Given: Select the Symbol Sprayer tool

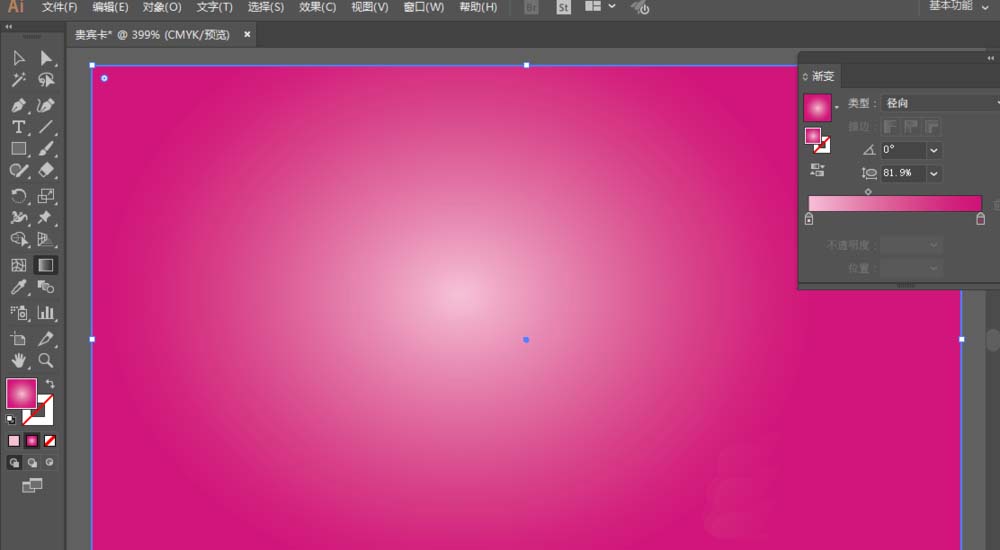Looking at the screenshot, I should coord(18,313).
